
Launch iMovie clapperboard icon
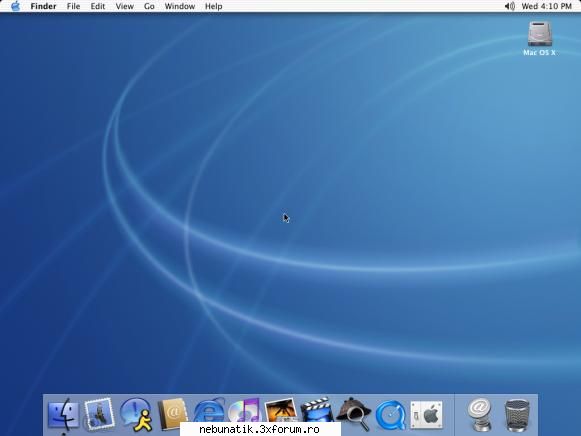coord(317,410)
